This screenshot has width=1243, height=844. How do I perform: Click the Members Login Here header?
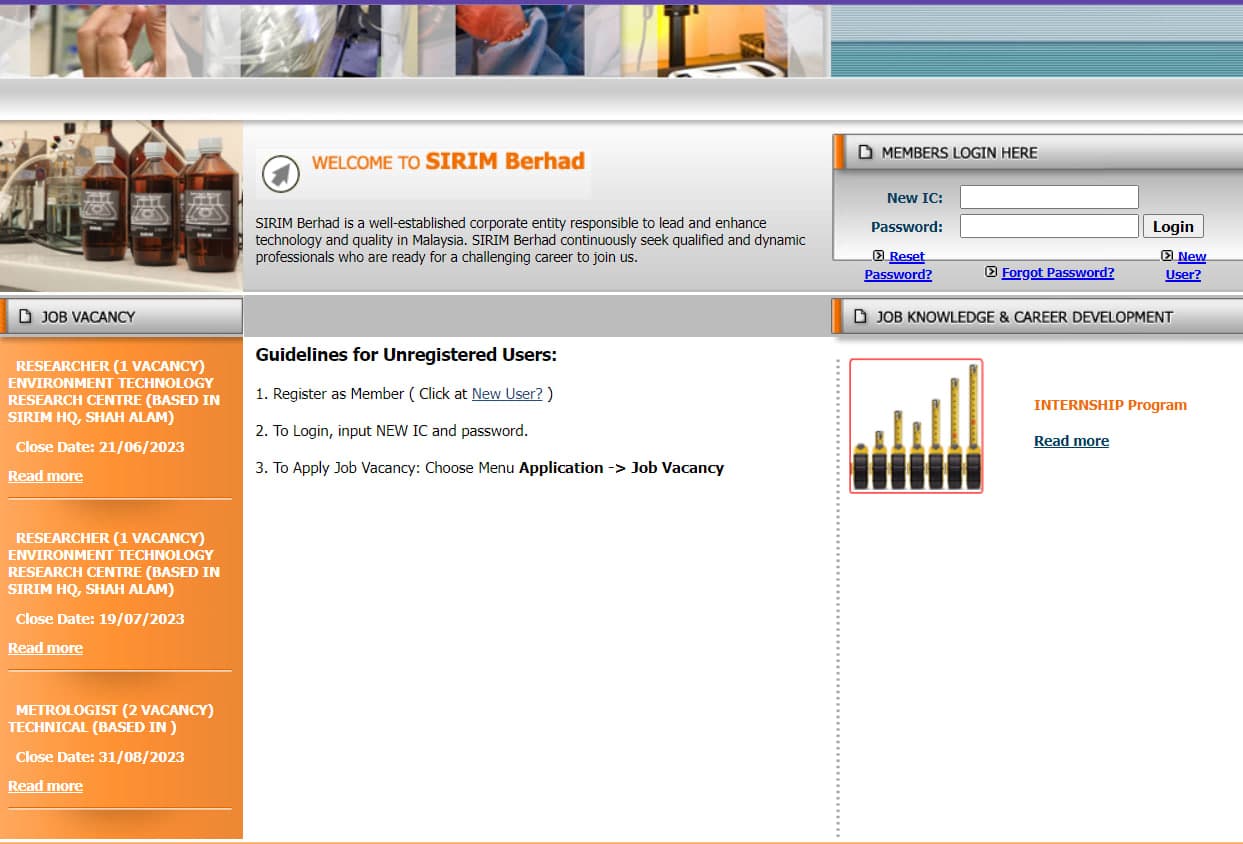point(1038,153)
